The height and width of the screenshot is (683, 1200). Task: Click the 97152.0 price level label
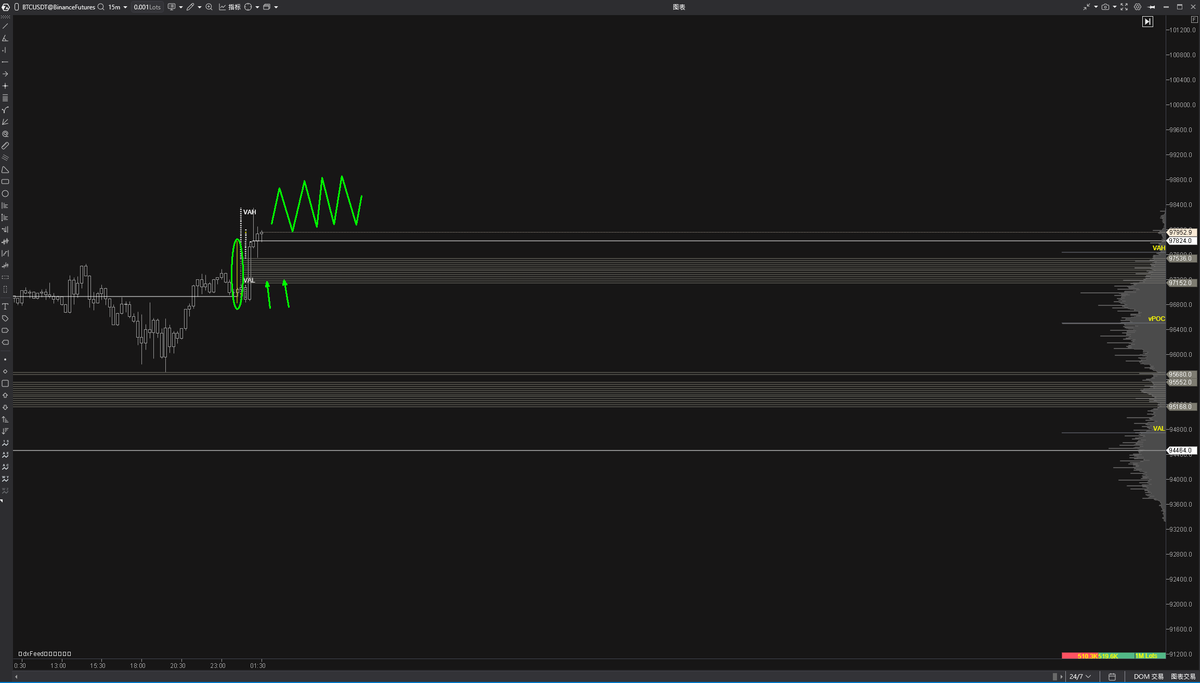coord(1181,283)
